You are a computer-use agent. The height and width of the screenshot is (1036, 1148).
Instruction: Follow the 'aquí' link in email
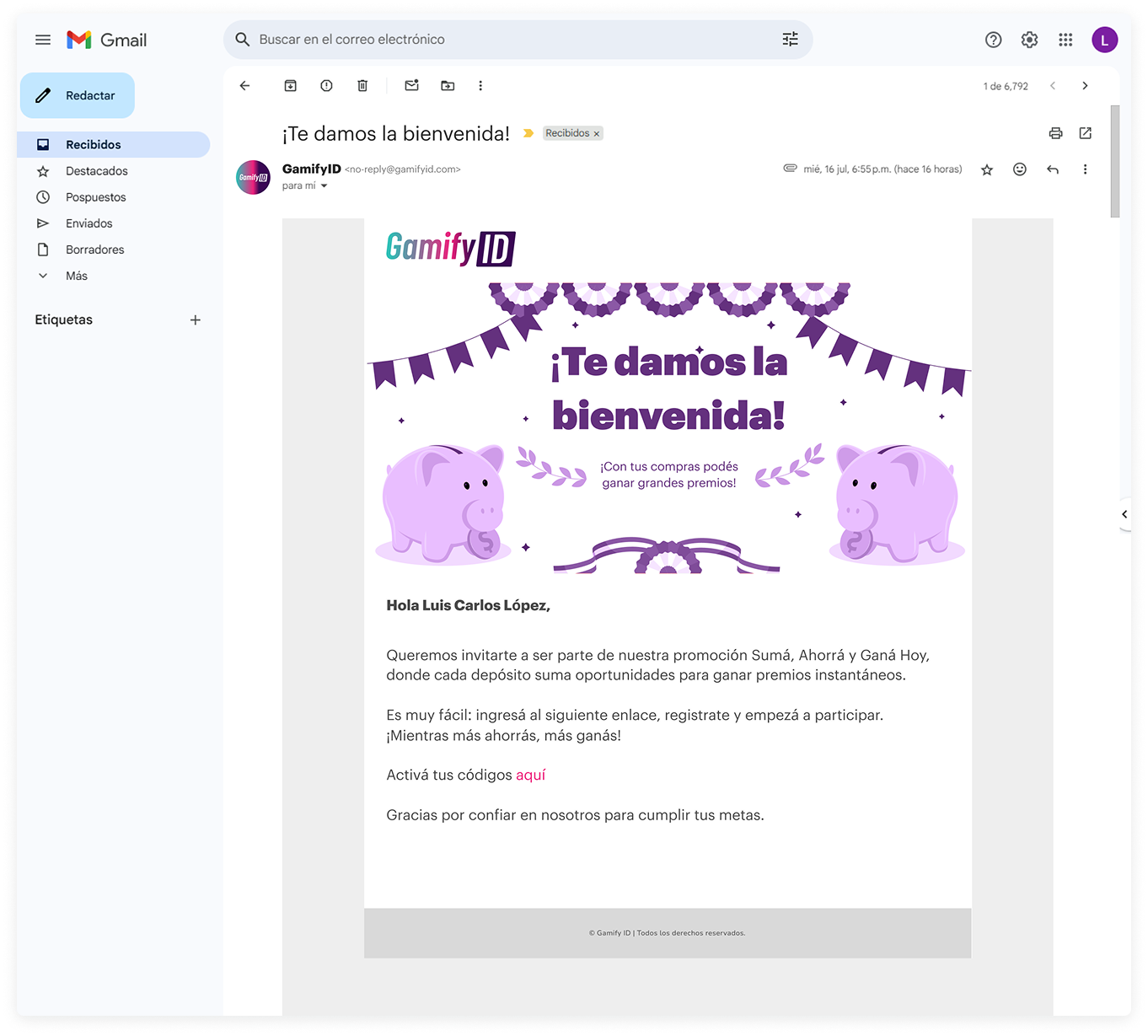530,776
